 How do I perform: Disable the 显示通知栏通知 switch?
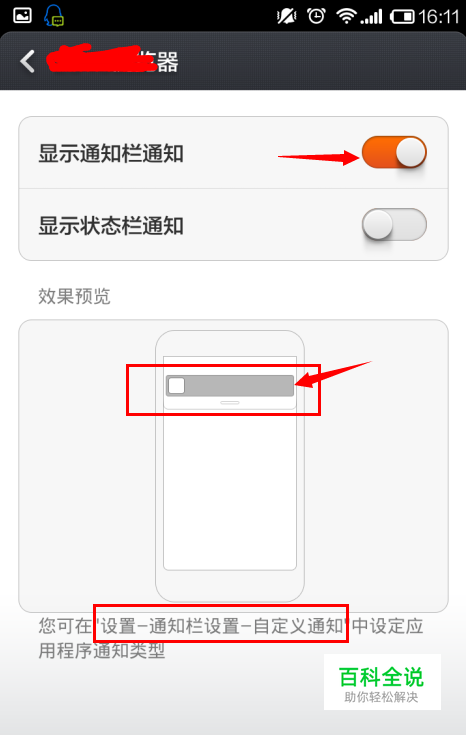click(394, 152)
